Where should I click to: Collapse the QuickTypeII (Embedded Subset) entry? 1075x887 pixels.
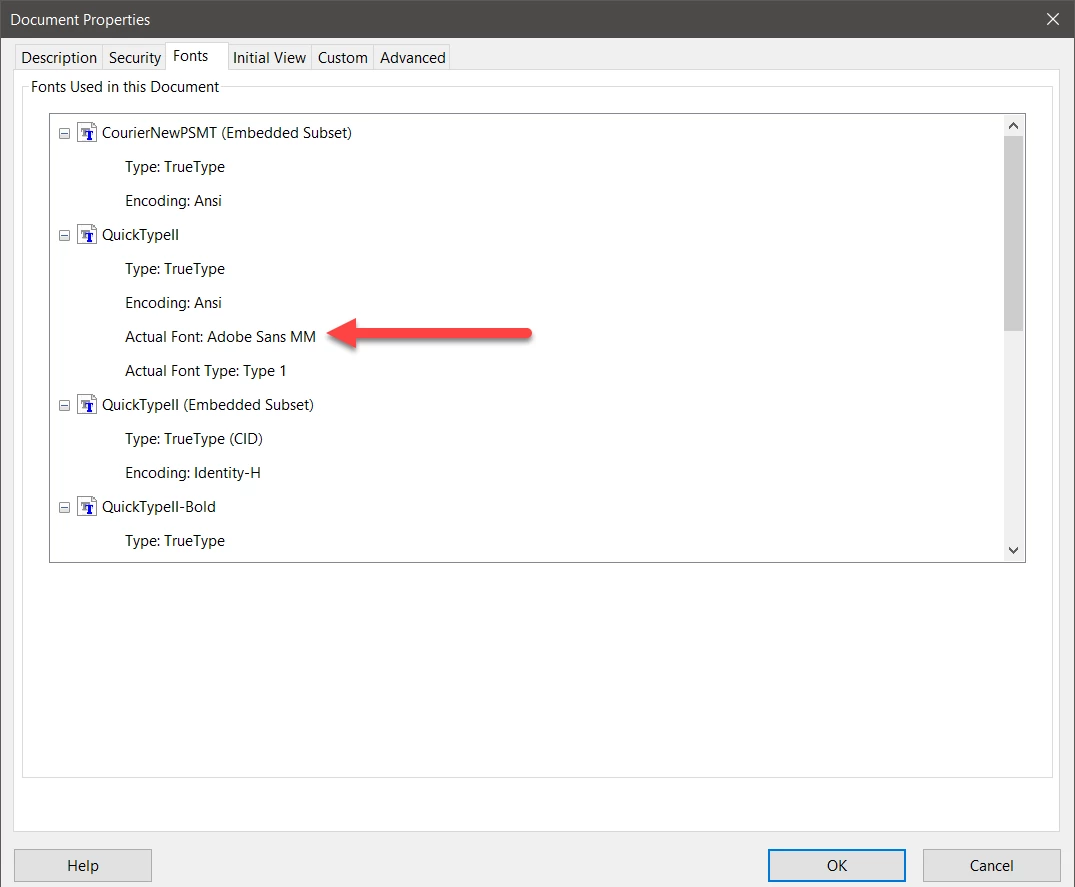64,406
